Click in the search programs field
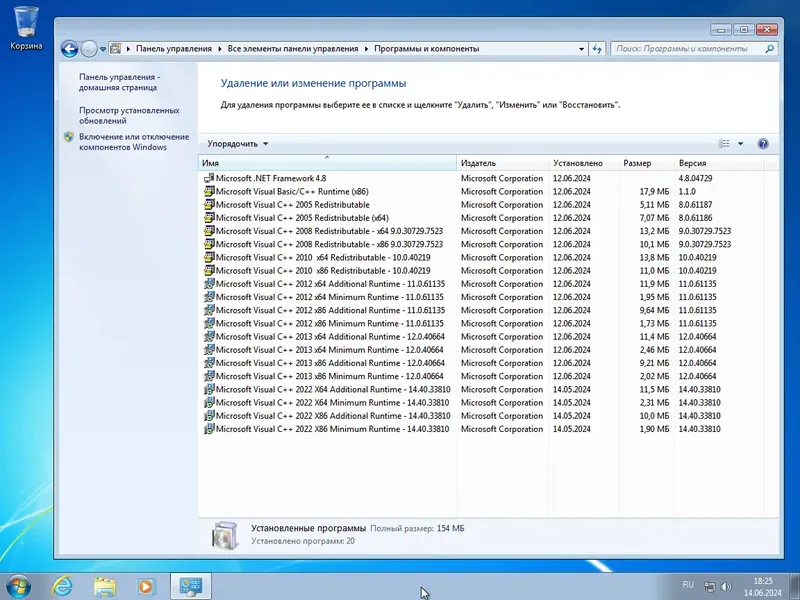Image resolution: width=800 pixels, height=600 pixels. 688,49
